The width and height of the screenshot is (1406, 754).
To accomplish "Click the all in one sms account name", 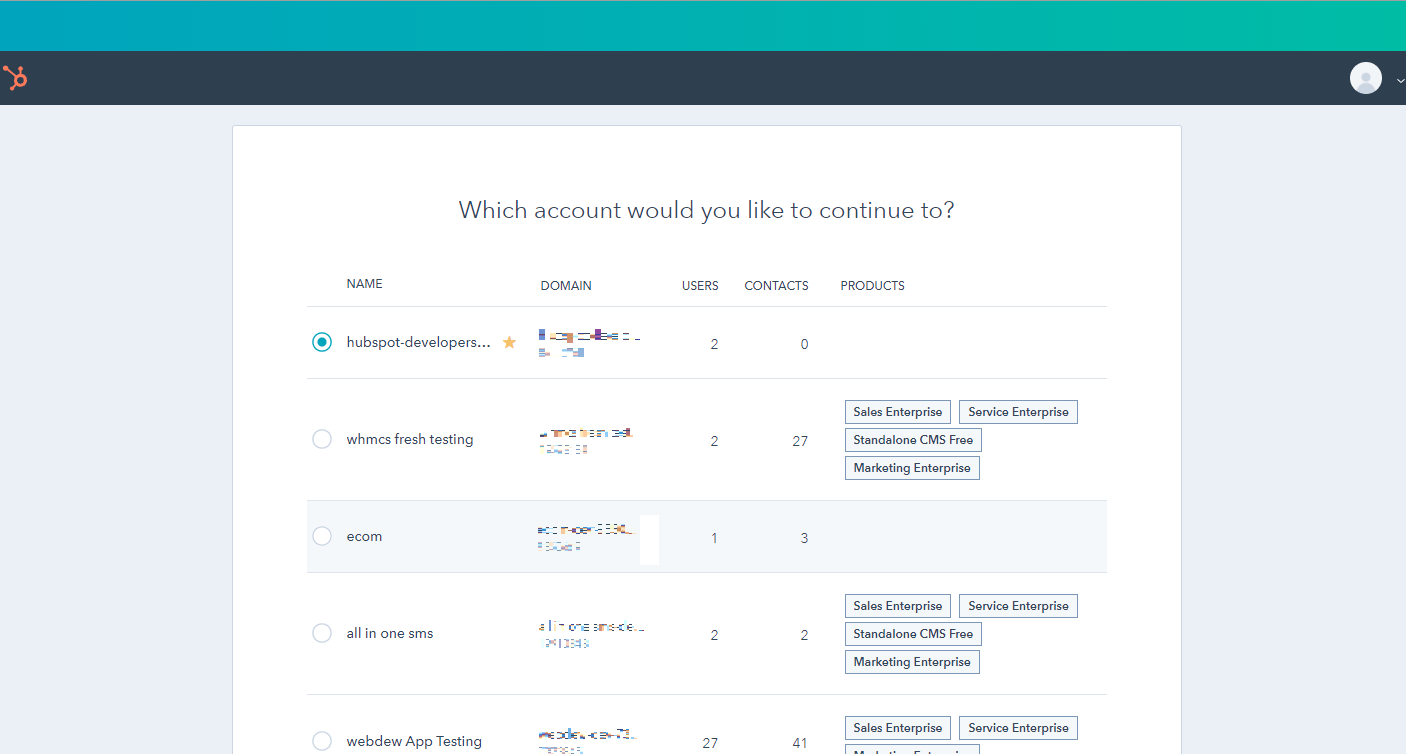I will 390,633.
